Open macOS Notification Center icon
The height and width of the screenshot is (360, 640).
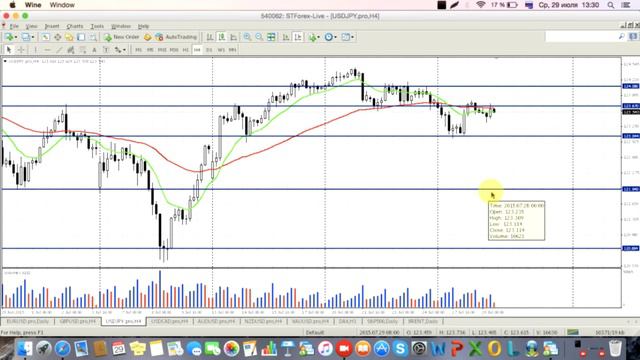tap(627, 5)
